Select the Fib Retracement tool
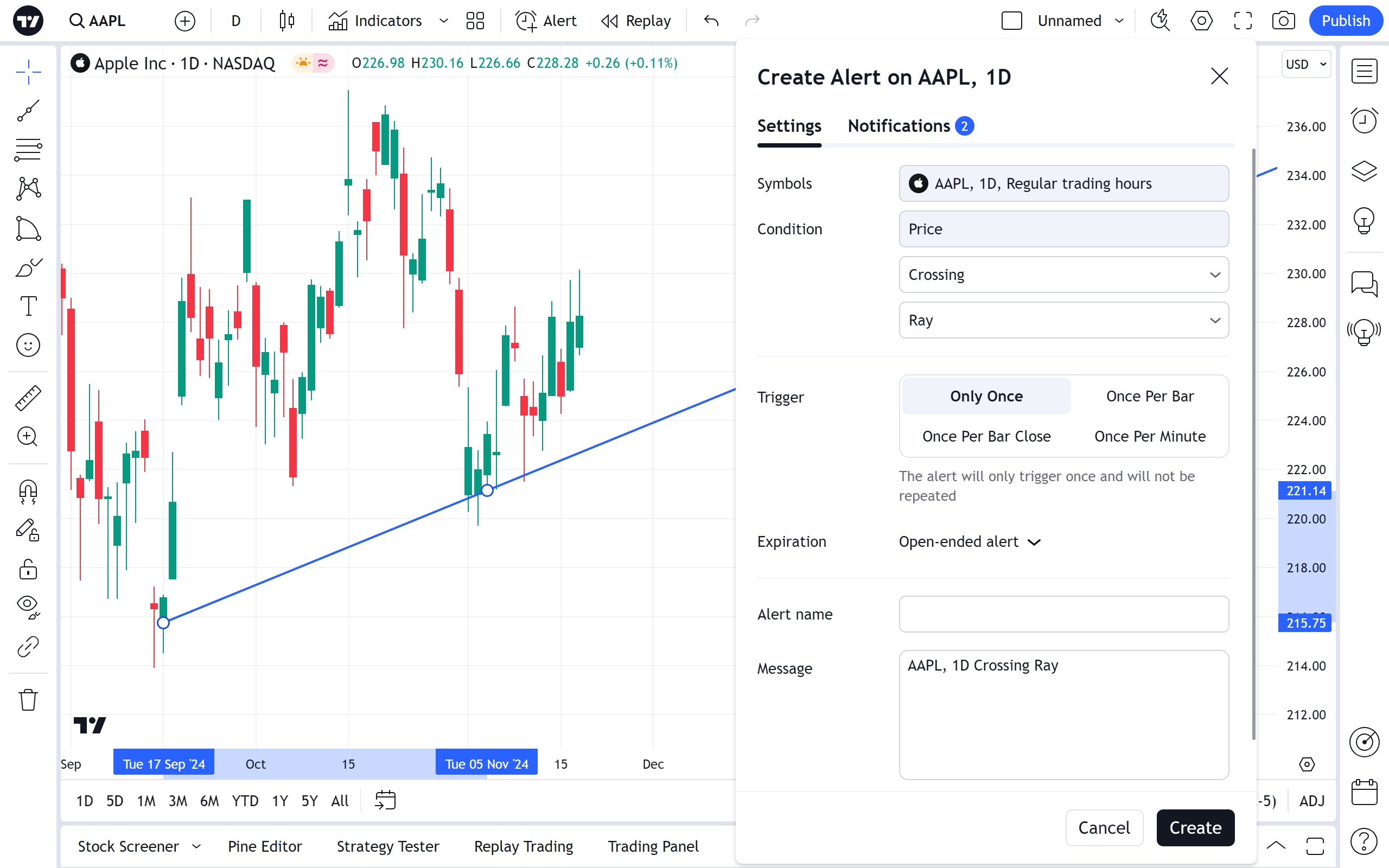The height and width of the screenshot is (868, 1389). point(28,150)
